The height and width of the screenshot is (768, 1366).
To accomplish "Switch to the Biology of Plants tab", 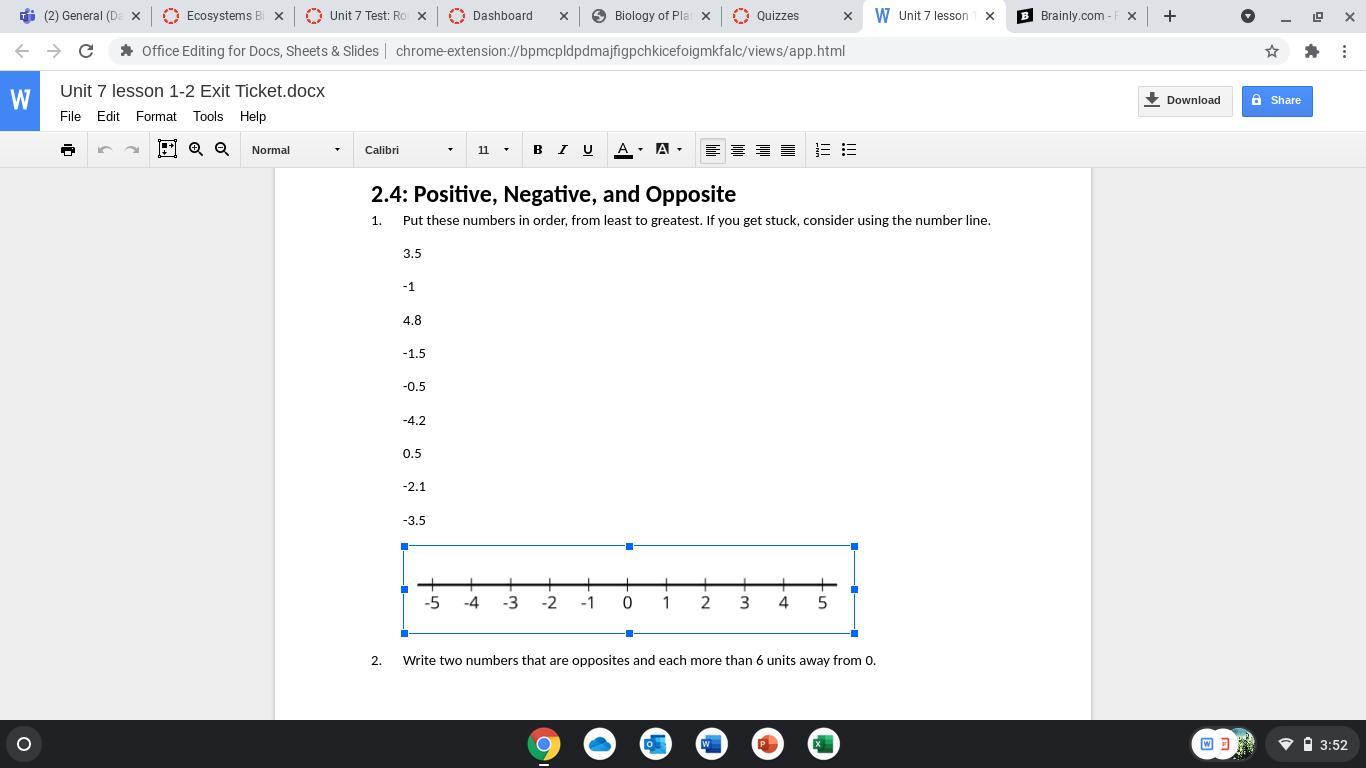I will tap(652, 16).
